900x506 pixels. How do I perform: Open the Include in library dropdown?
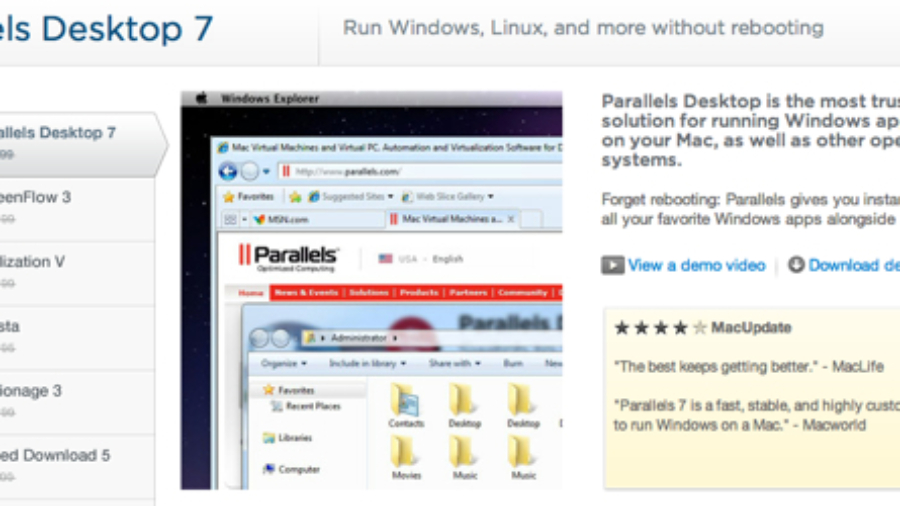tap(367, 363)
